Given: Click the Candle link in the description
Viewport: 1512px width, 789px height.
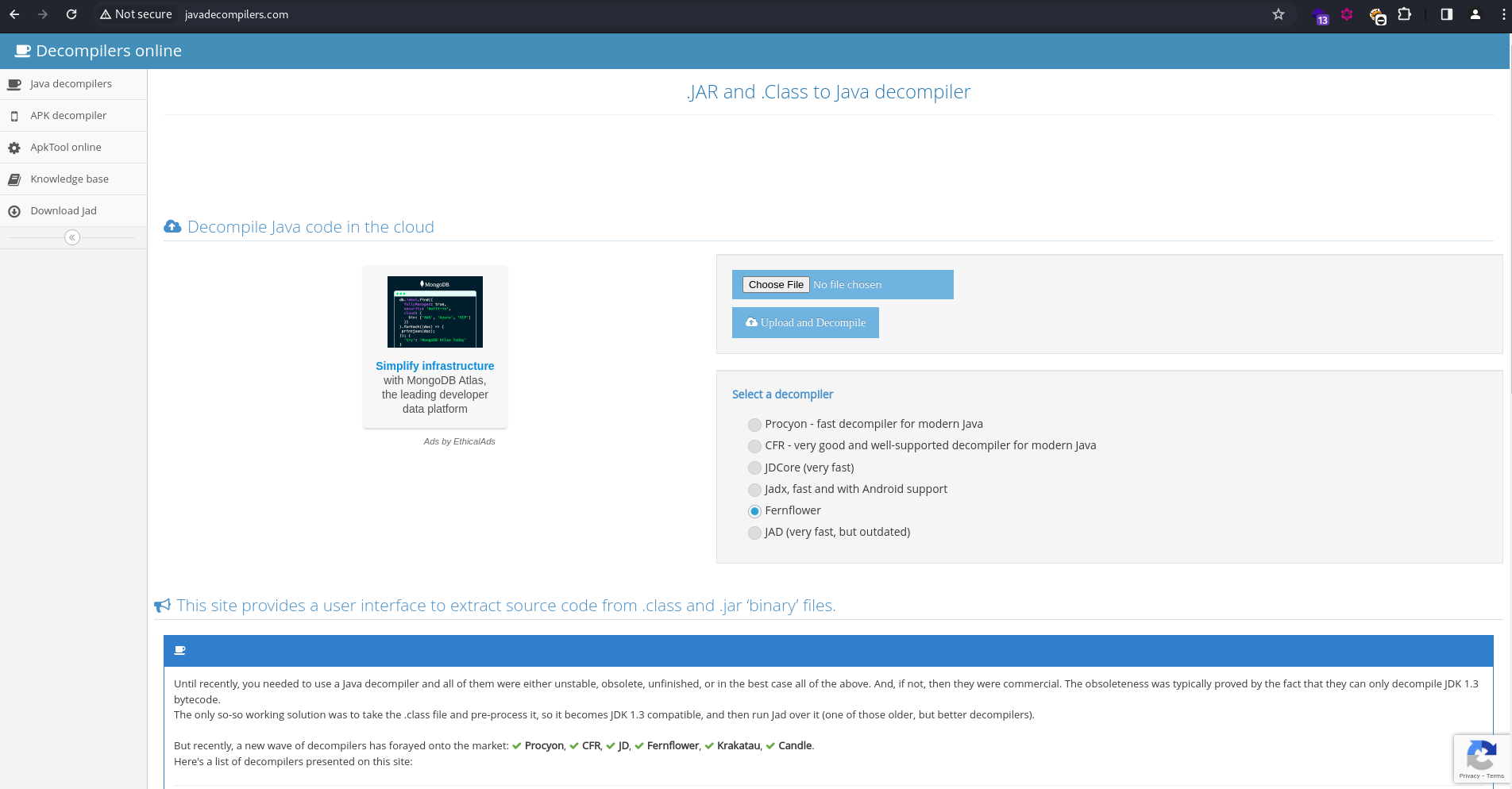Looking at the screenshot, I should [x=795, y=745].
